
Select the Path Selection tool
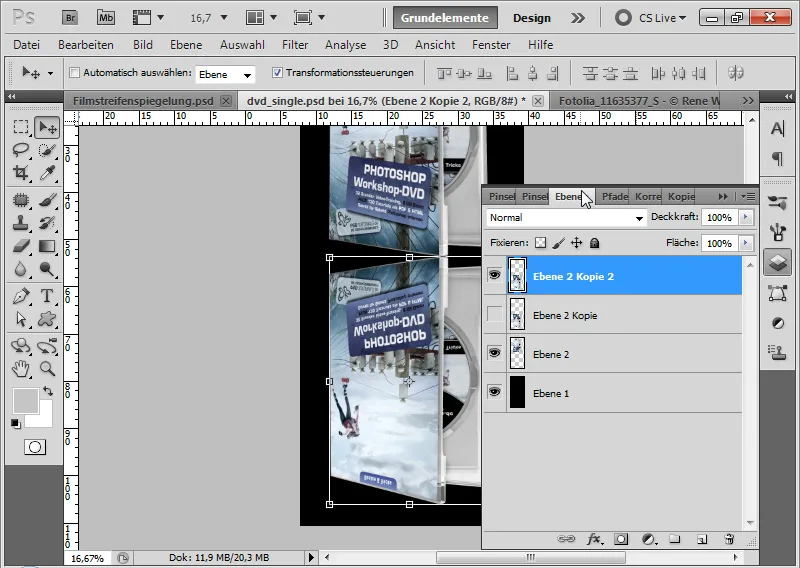coord(20,319)
